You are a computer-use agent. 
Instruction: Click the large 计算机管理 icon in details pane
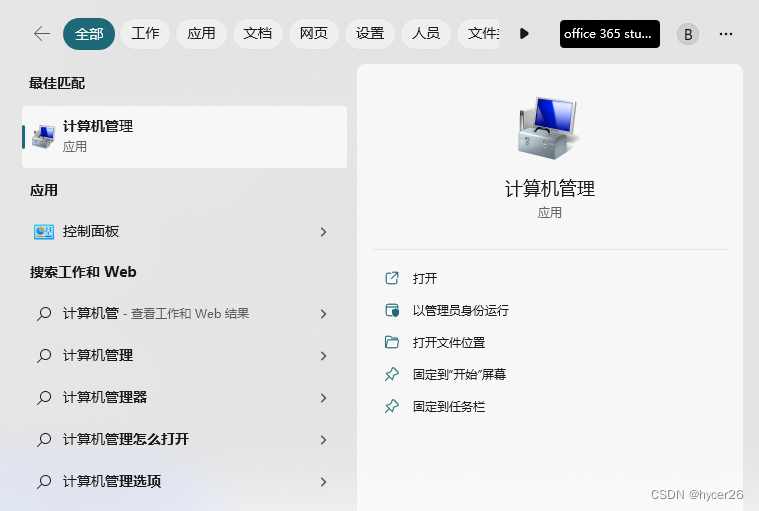(548, 128)
